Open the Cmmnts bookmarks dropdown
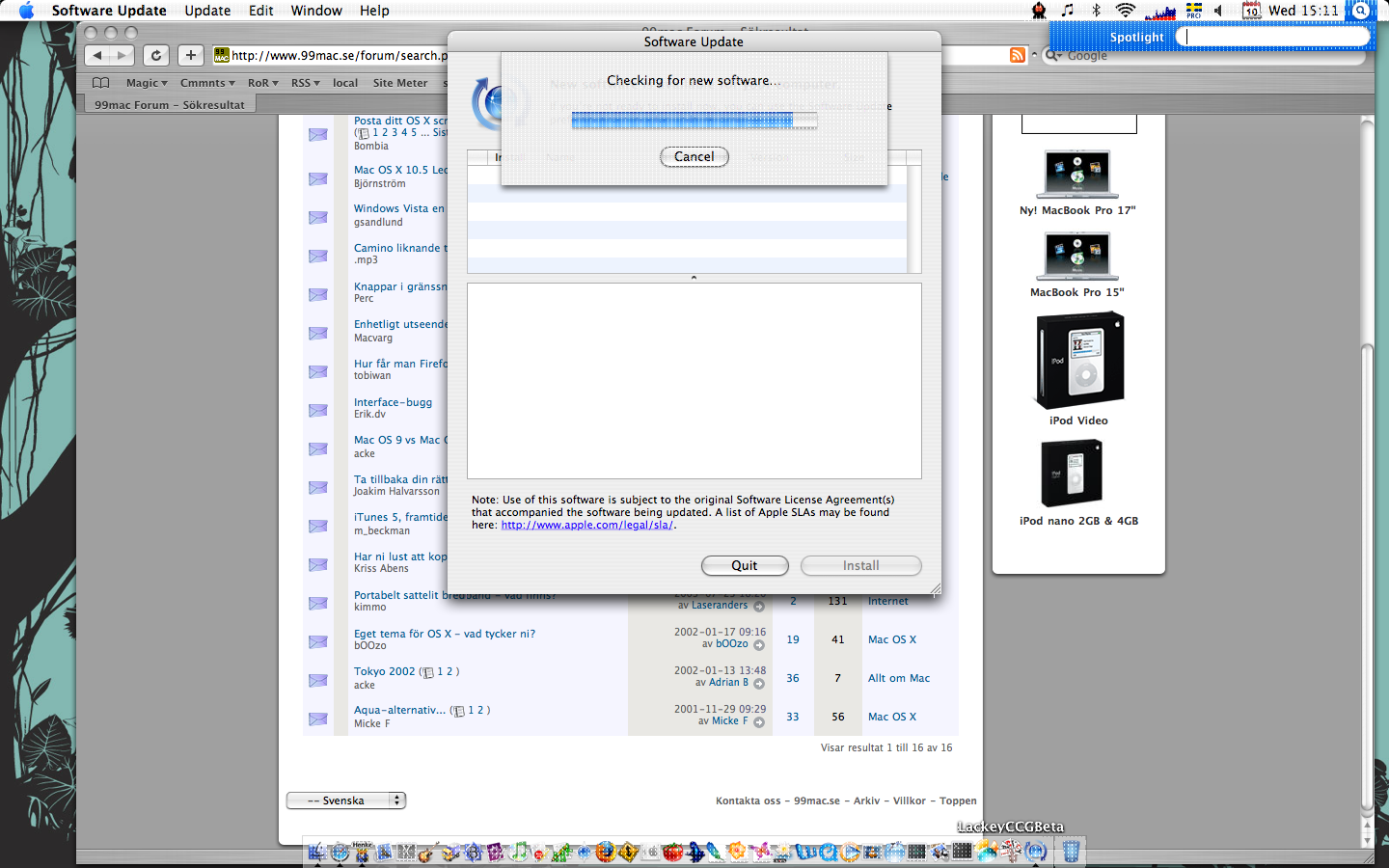This screenshot has height=868, width=1389. (x=207, y=83)
